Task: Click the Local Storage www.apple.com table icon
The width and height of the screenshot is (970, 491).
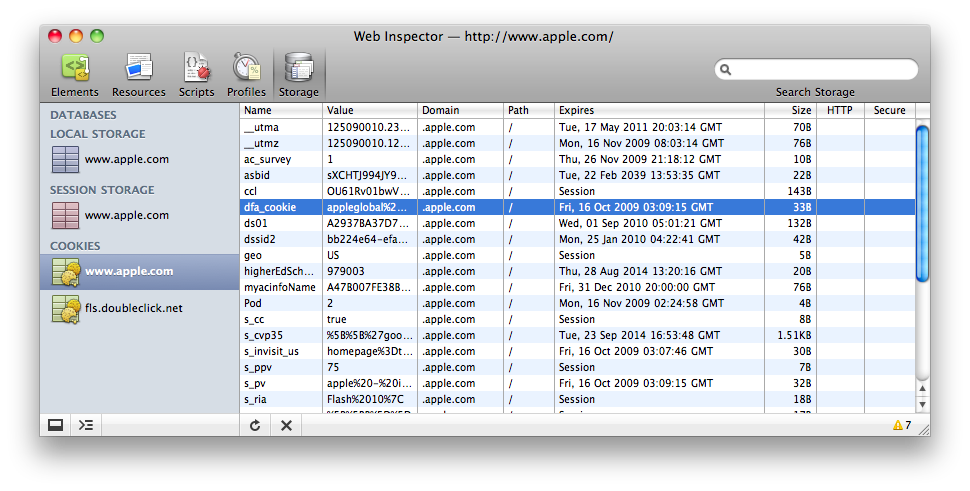Action: [x=65, y=159]
